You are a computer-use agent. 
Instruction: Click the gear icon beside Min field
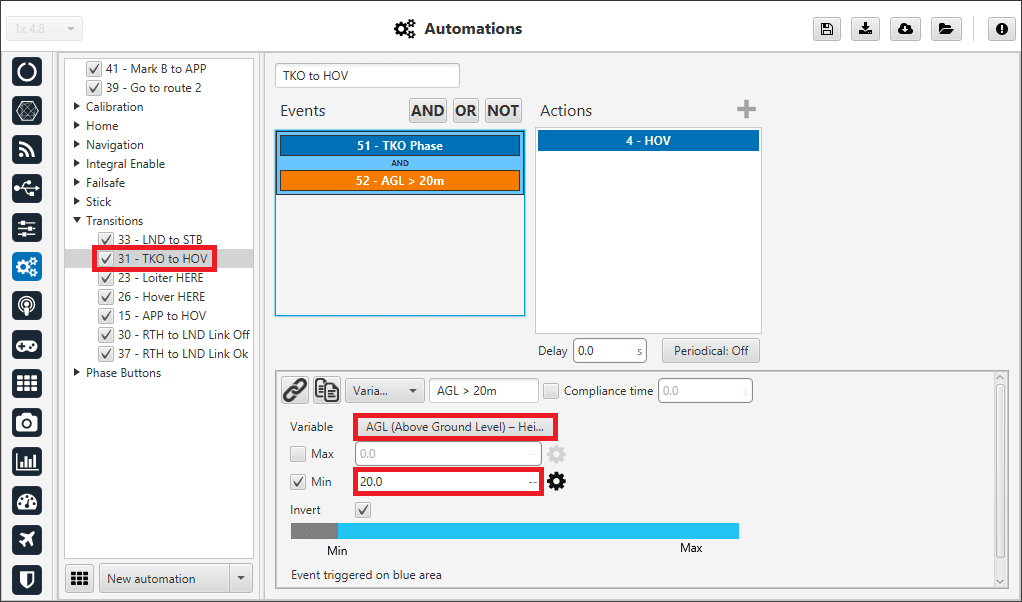[557, 481]
